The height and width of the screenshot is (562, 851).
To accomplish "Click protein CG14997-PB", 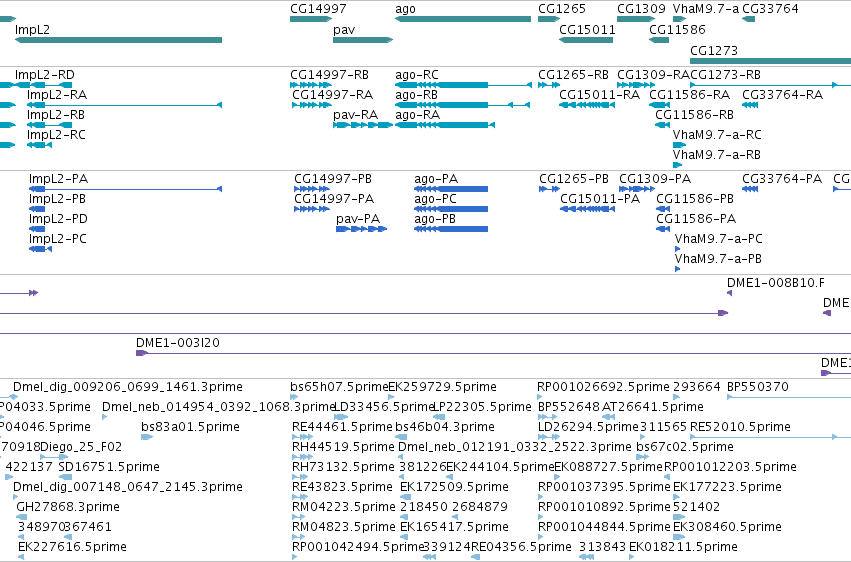I will [333, 179].
